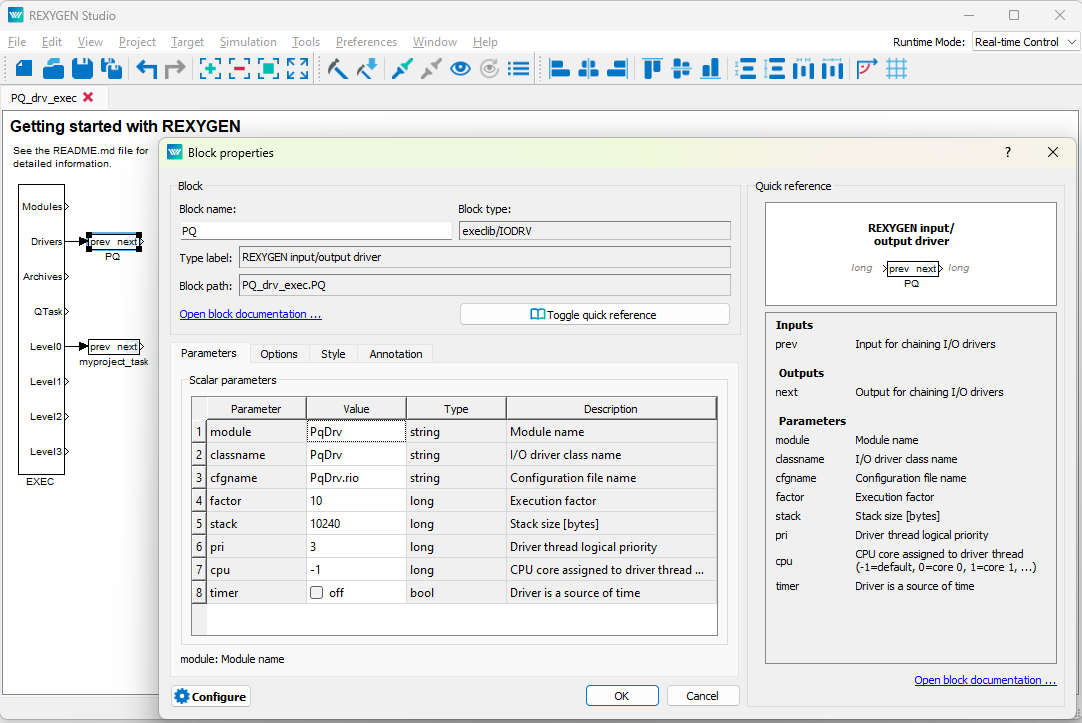Switch to the Annotation tab
This screenshot has width=1082, height=723.
point(395,354)
